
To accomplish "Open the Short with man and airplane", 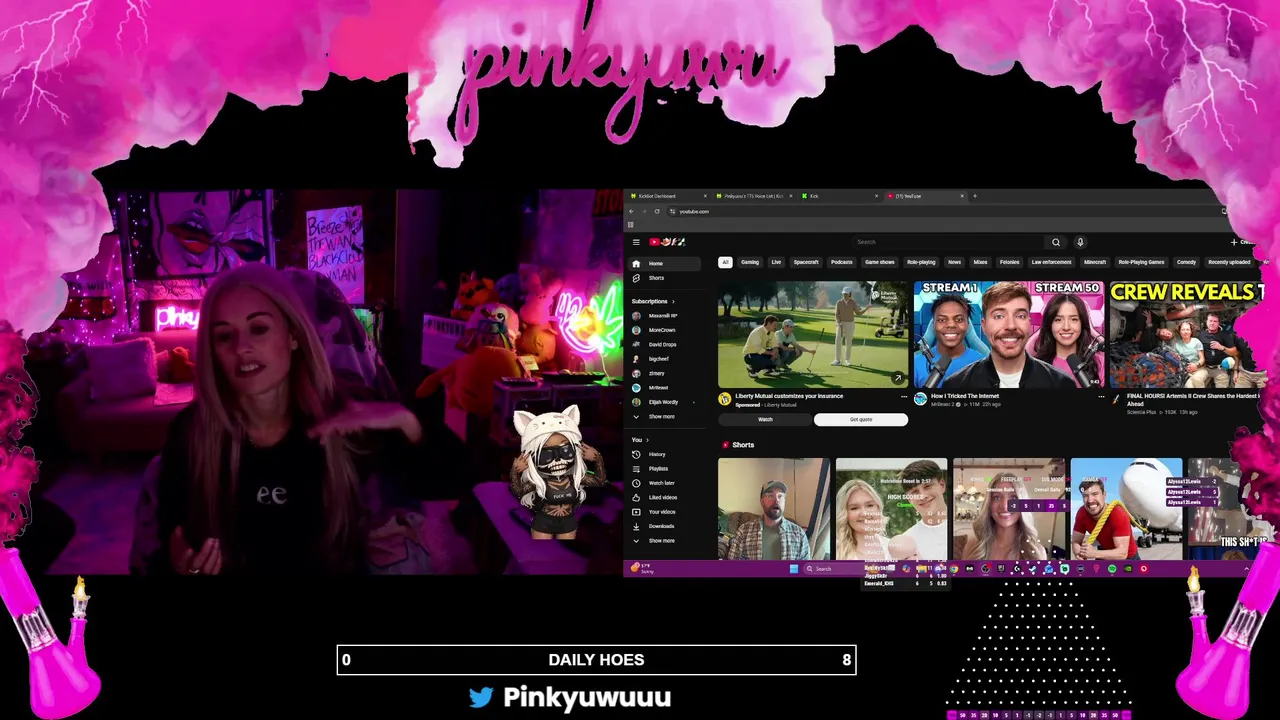I will pos(1126,509).
